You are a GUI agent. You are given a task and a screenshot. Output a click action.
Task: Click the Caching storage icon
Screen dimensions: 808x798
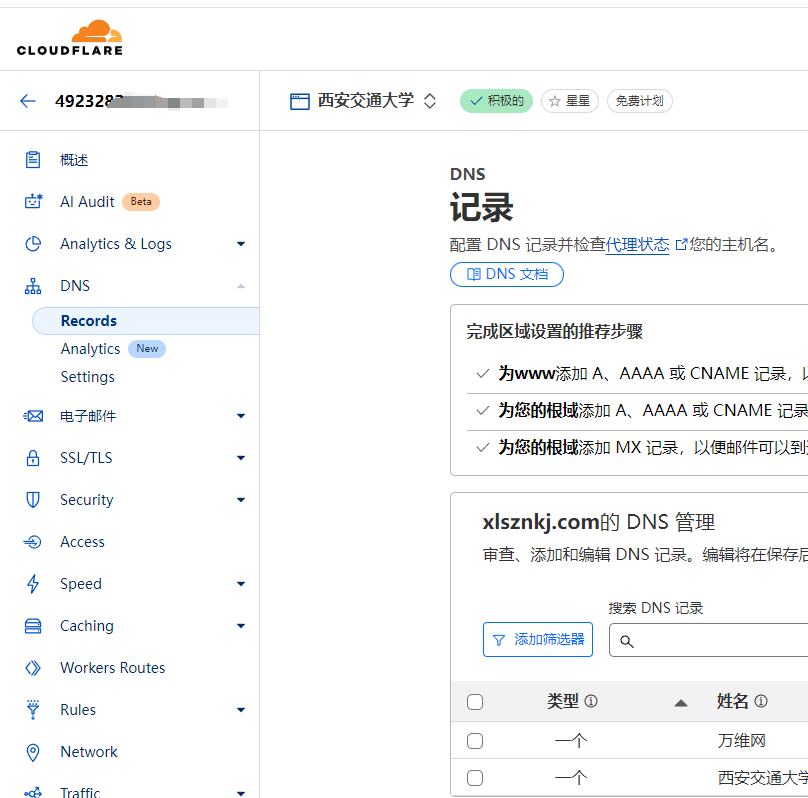[x=33, y=626]
